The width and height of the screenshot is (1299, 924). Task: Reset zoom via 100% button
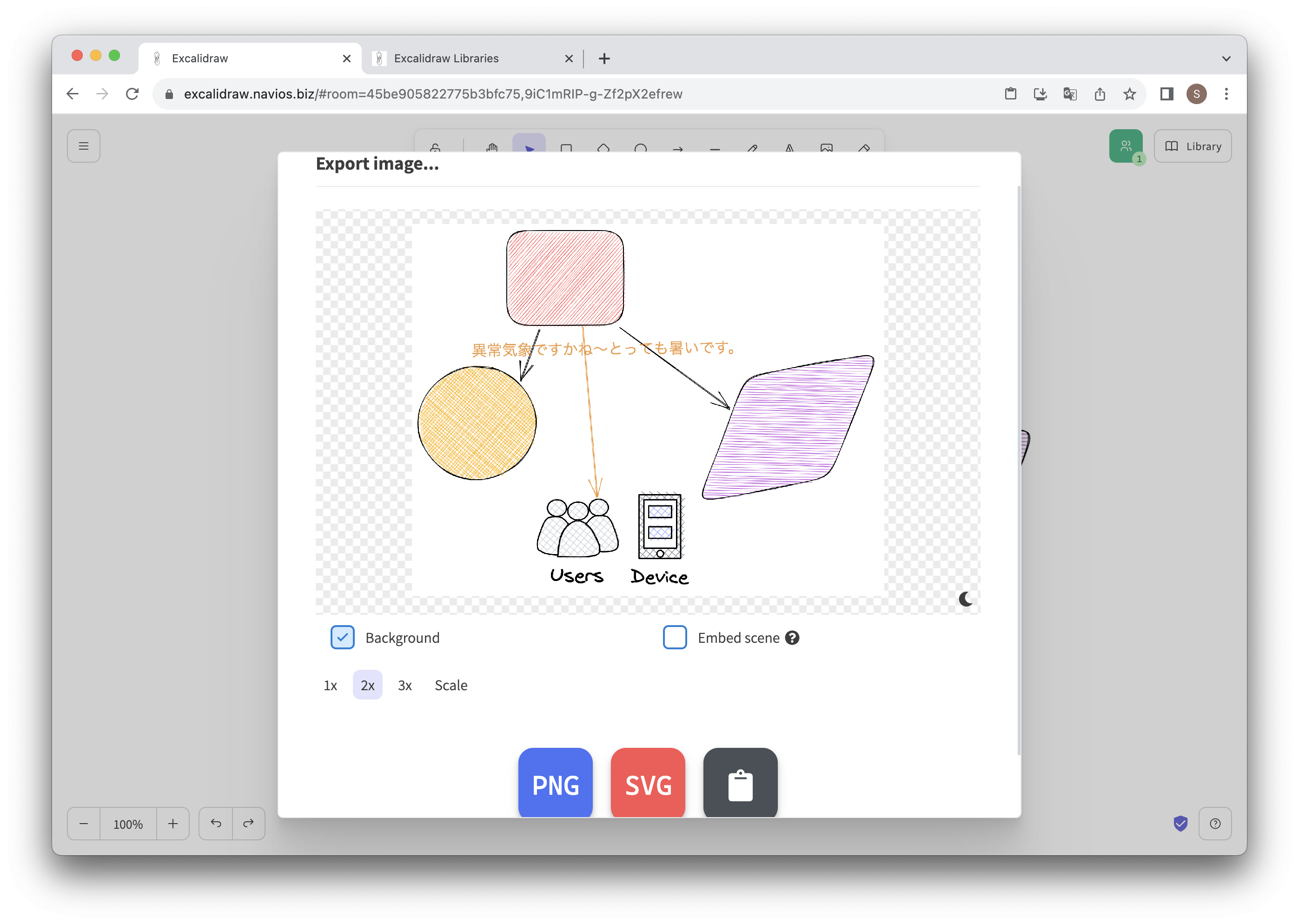[128, 824]
